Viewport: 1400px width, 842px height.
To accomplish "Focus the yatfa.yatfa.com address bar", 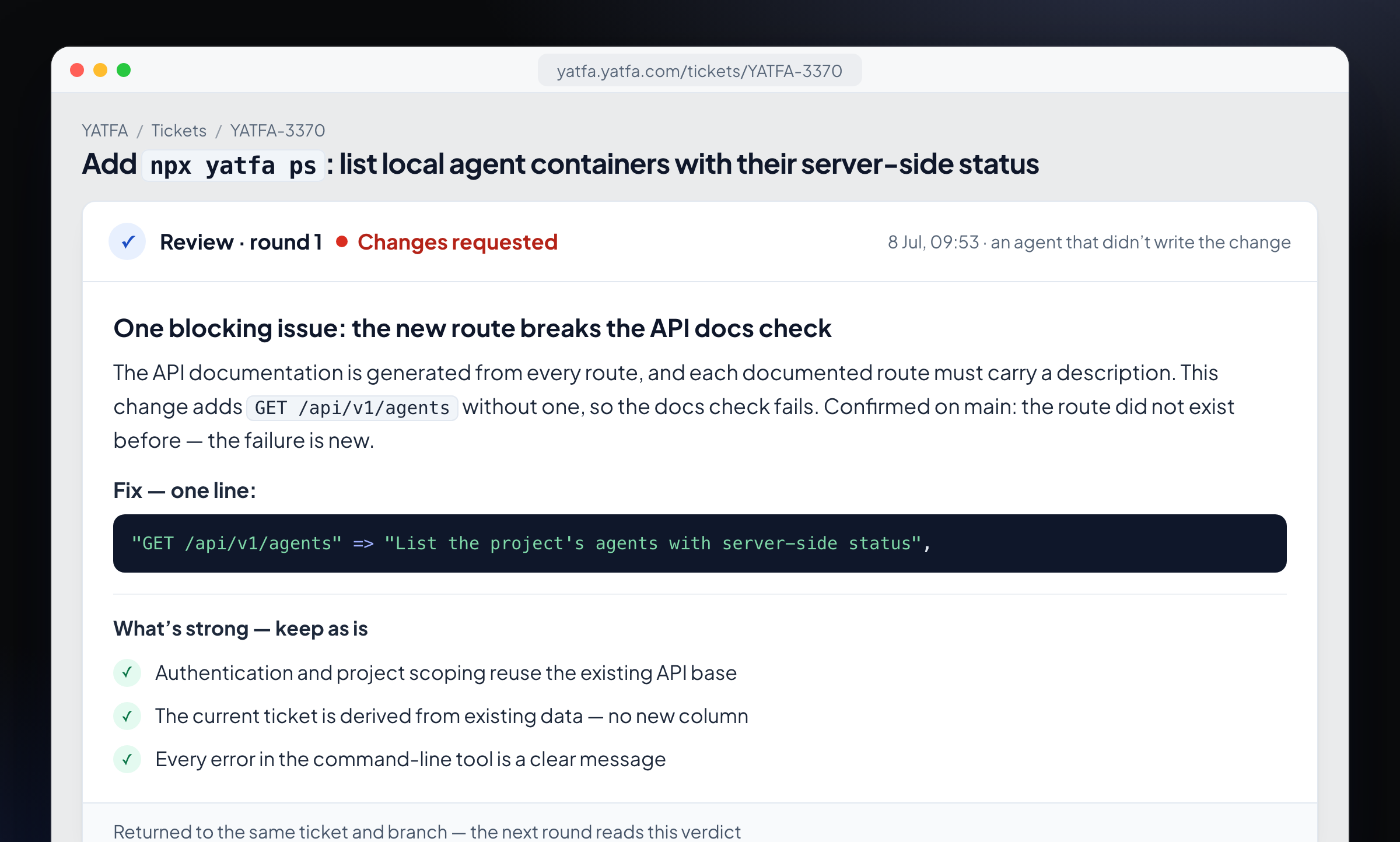I will coord(699,71).
